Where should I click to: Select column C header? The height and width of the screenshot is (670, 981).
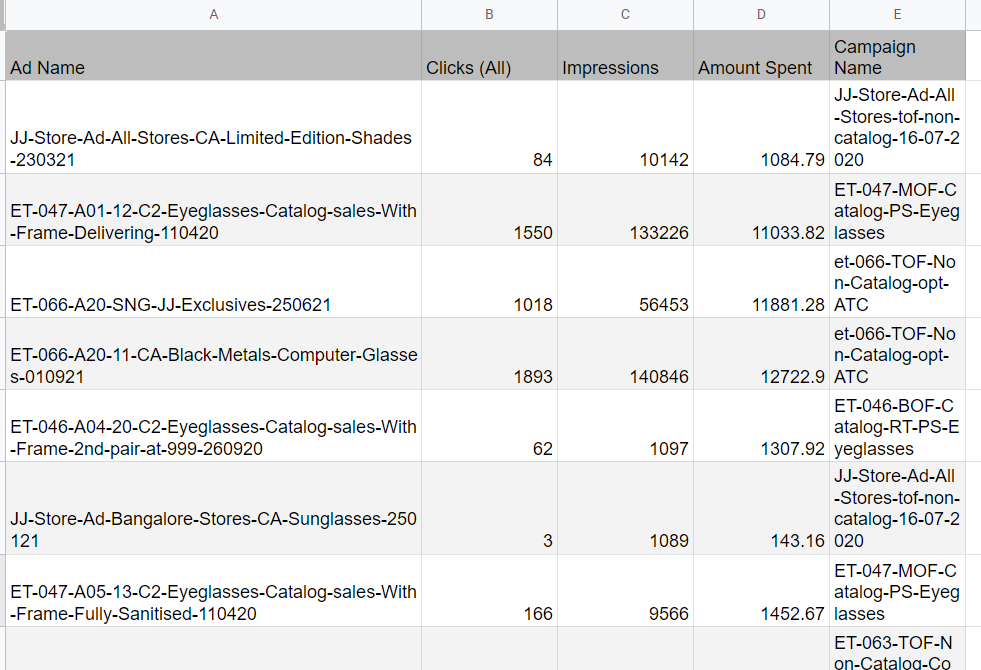[625, 14]
